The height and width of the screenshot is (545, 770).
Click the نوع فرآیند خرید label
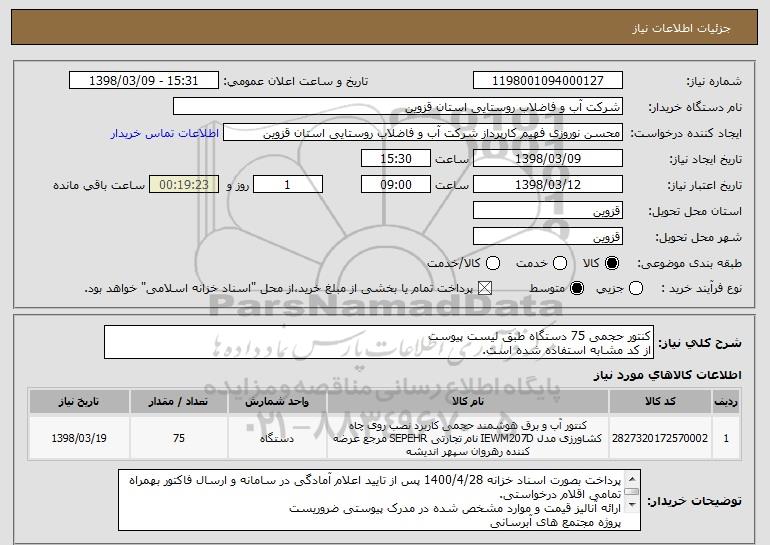pos(701,289)
